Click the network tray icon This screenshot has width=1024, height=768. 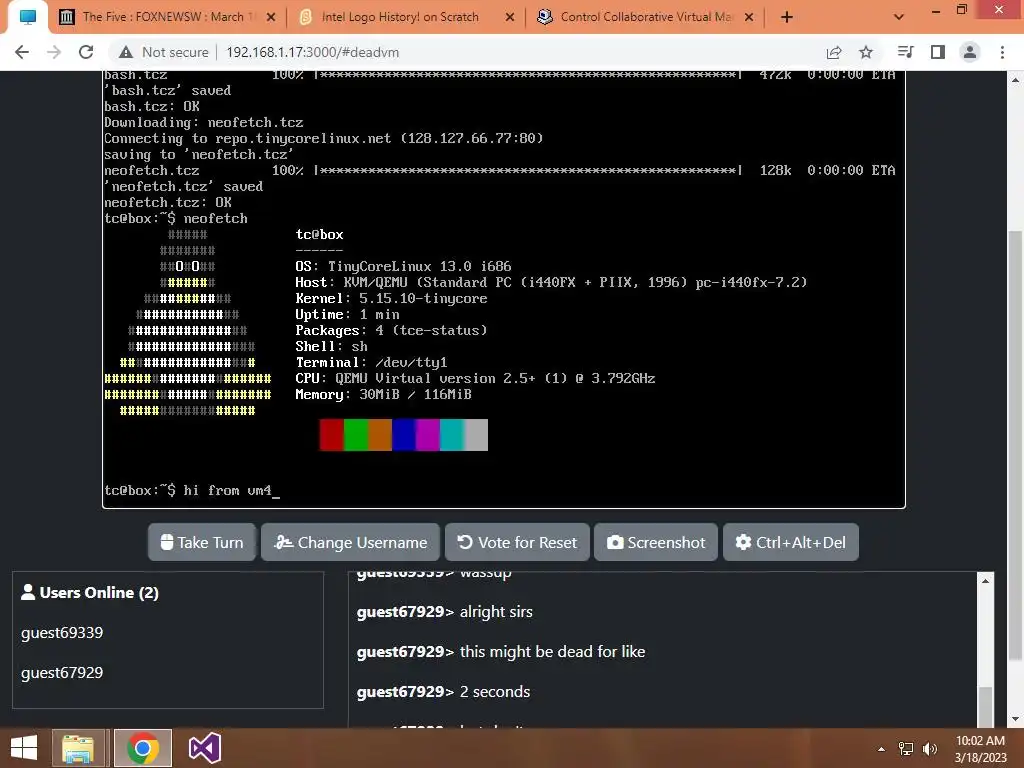click(x=906, y=749)
